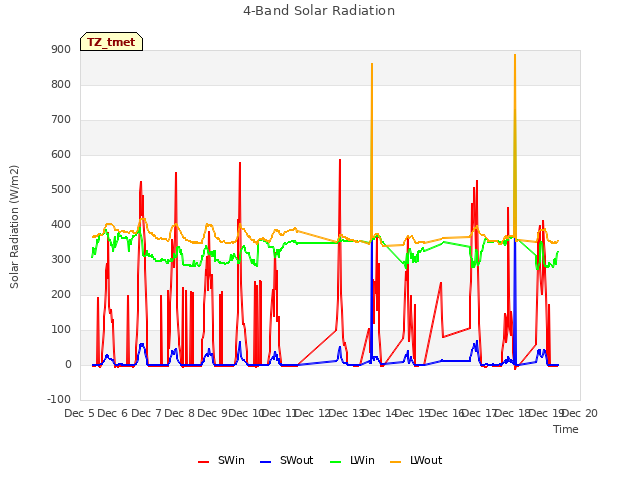Click the LWout legend label
Image resolution: width=640 pixels, height=480 pixels.
[426, 460]
